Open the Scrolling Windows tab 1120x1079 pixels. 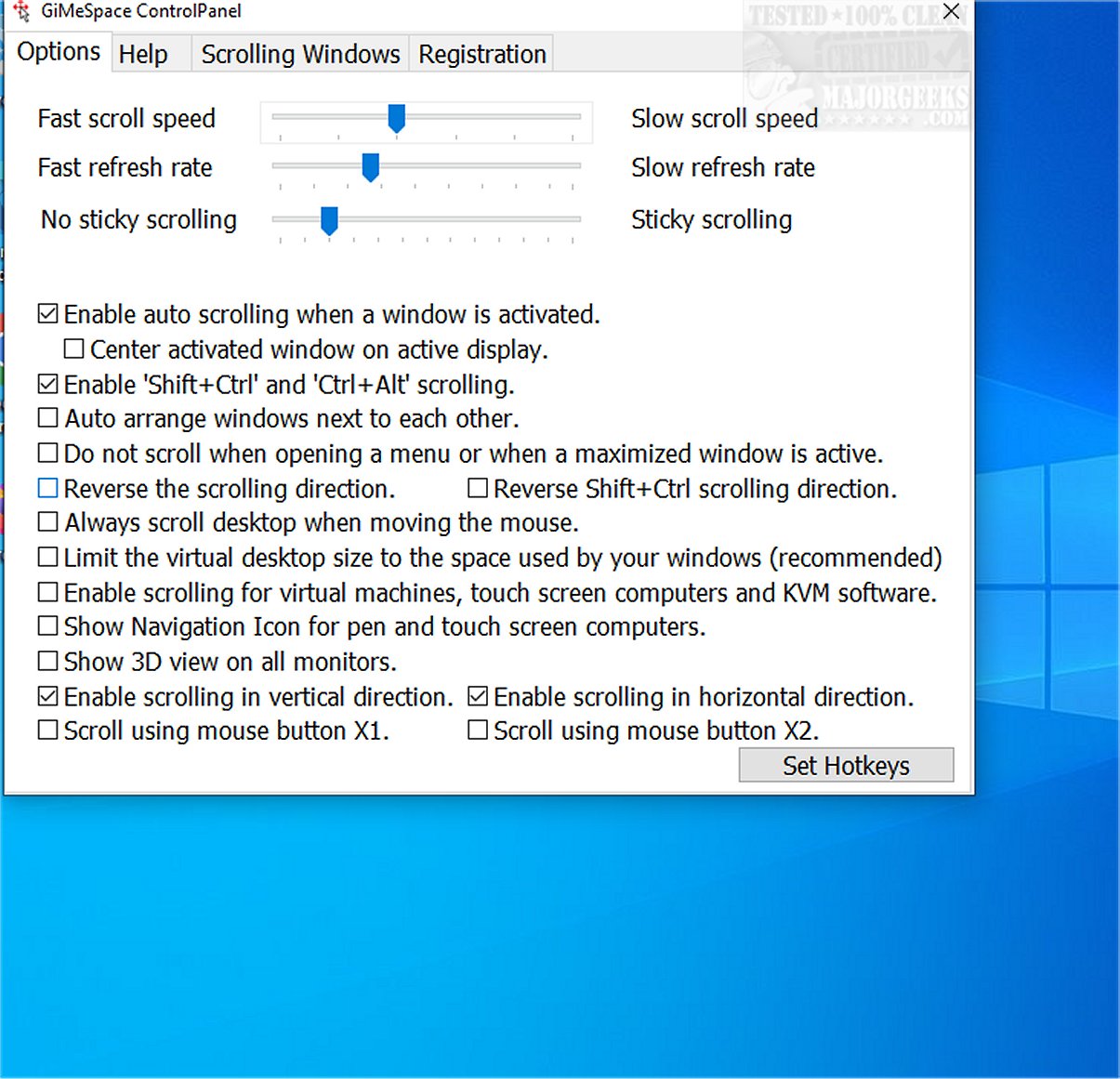(x=300, y=54)
